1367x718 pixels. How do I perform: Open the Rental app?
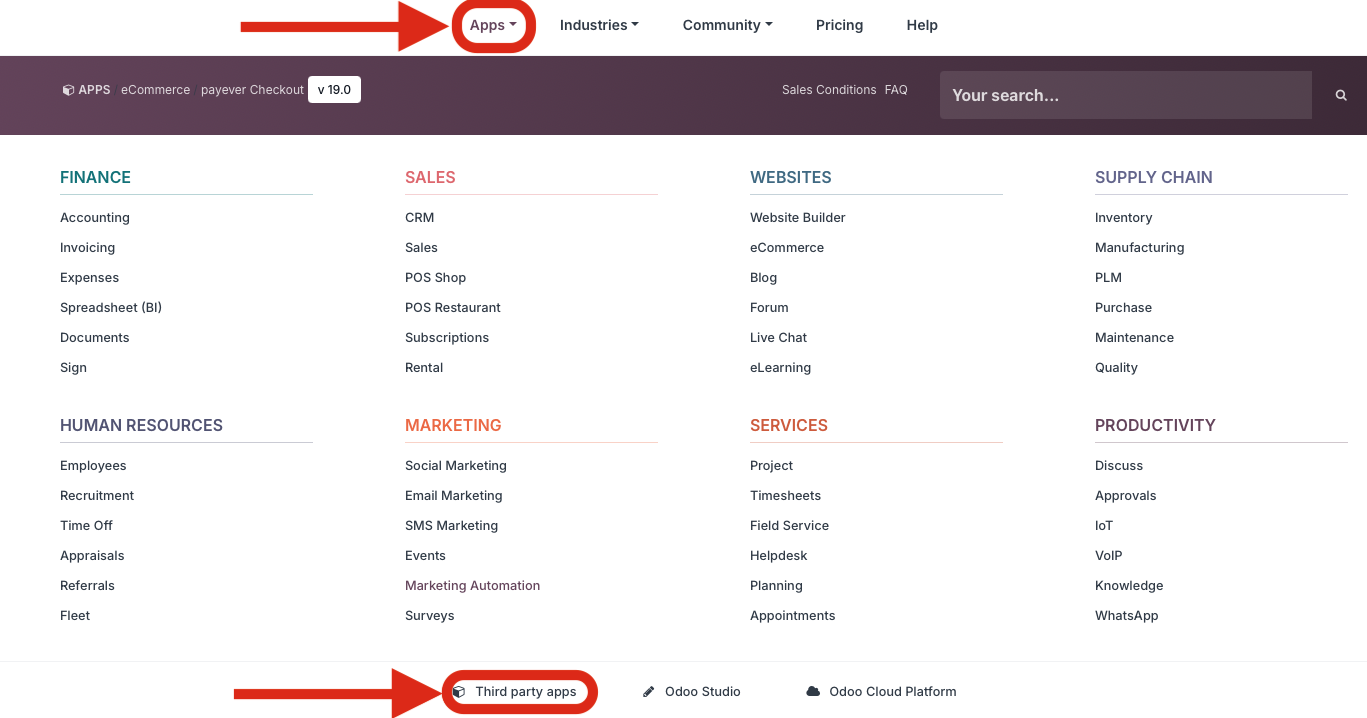pyautogui.click(x=424, y=367)
